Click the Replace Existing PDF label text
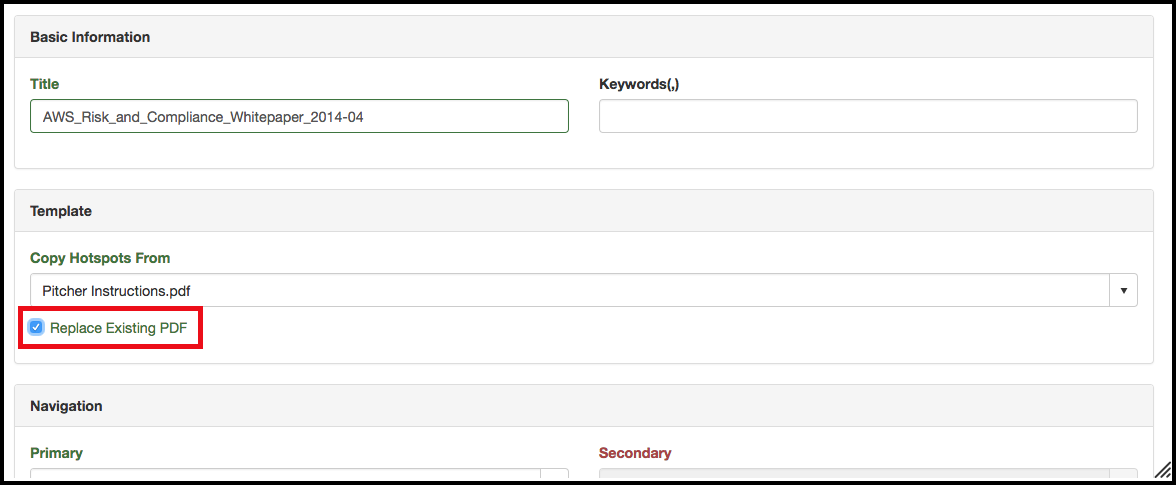Screen dimensions: 1176x485 point(118,327)
